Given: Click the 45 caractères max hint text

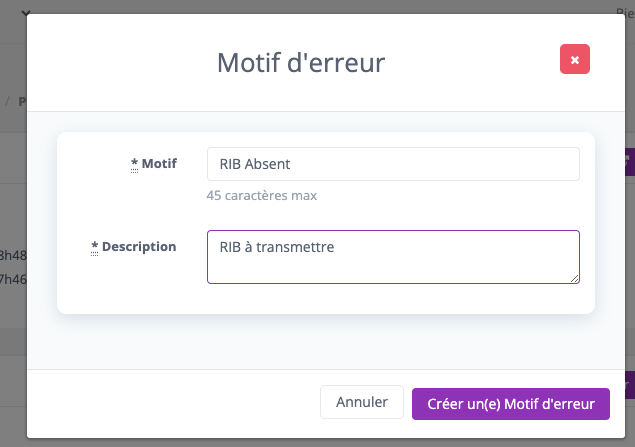Looking at the screenshot, I should coord(262,196).
